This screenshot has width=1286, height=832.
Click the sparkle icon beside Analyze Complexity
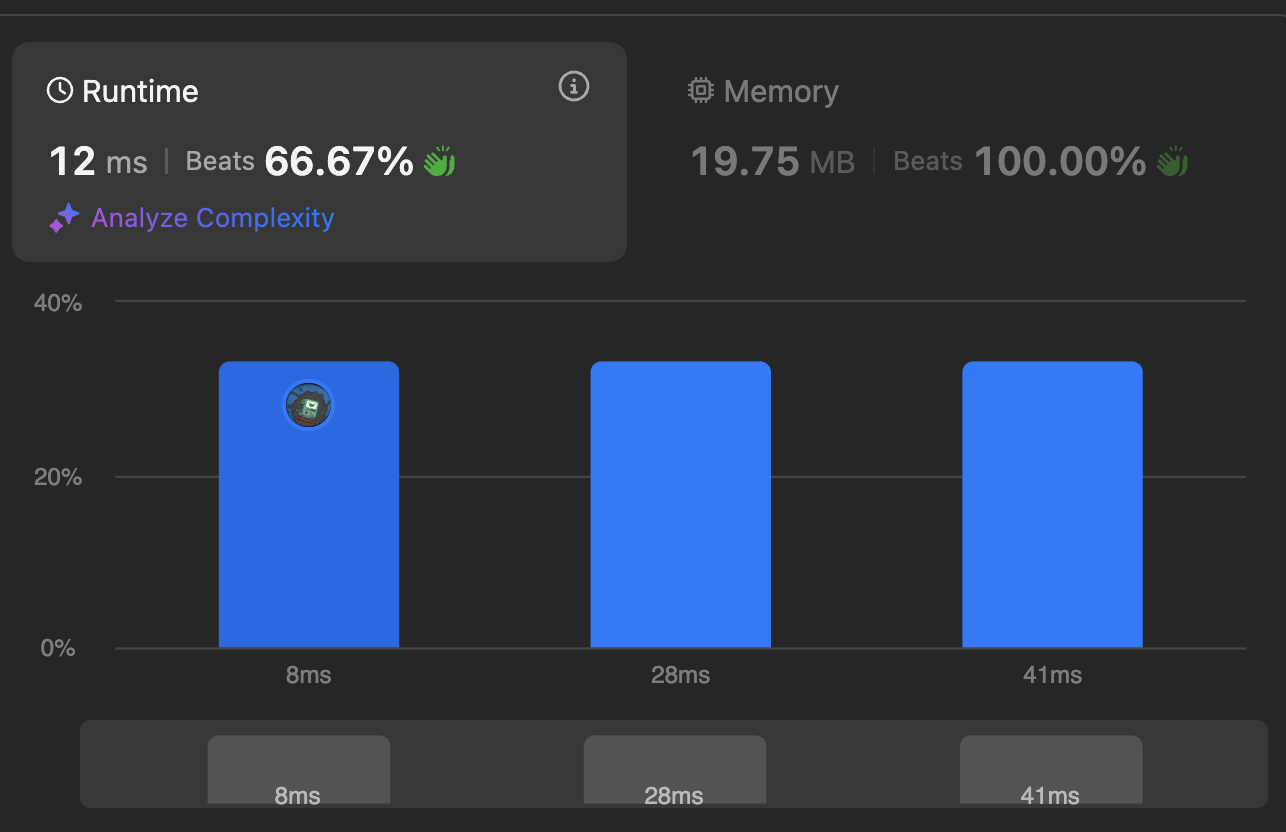[64, 218]
